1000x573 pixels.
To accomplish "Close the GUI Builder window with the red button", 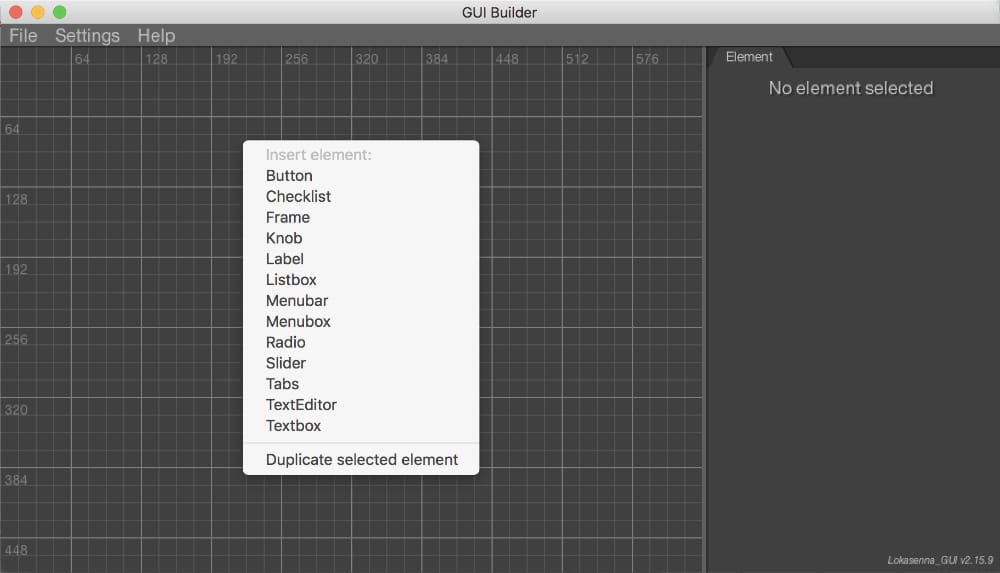I will (16, 12).
